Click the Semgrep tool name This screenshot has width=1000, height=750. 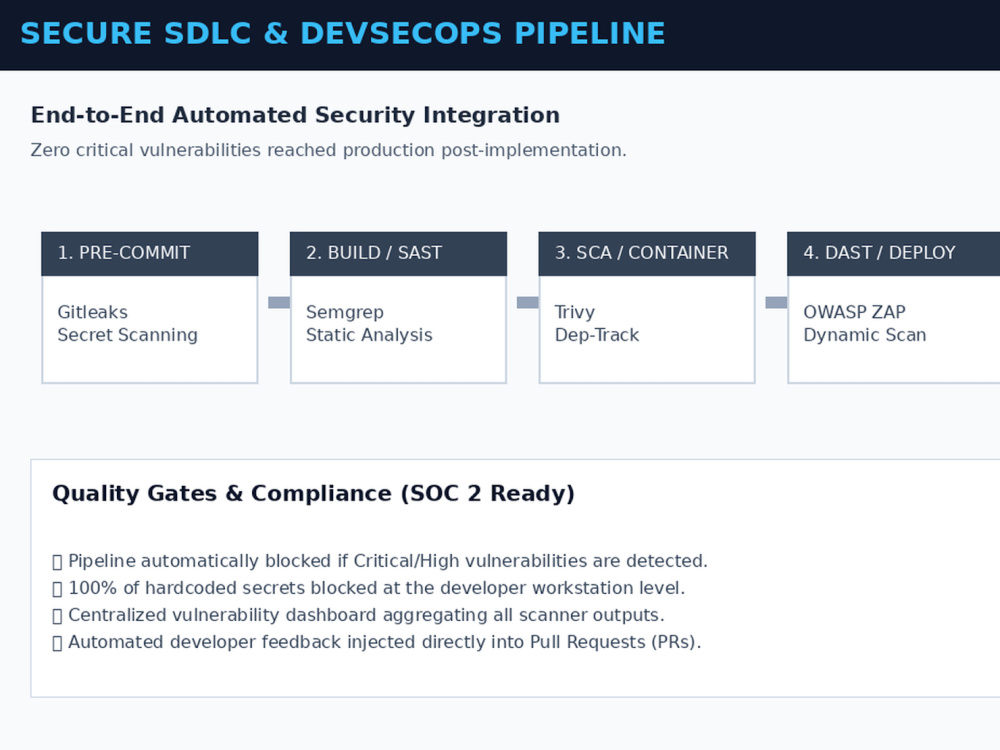pyautogui.click(x=344, y=312)
